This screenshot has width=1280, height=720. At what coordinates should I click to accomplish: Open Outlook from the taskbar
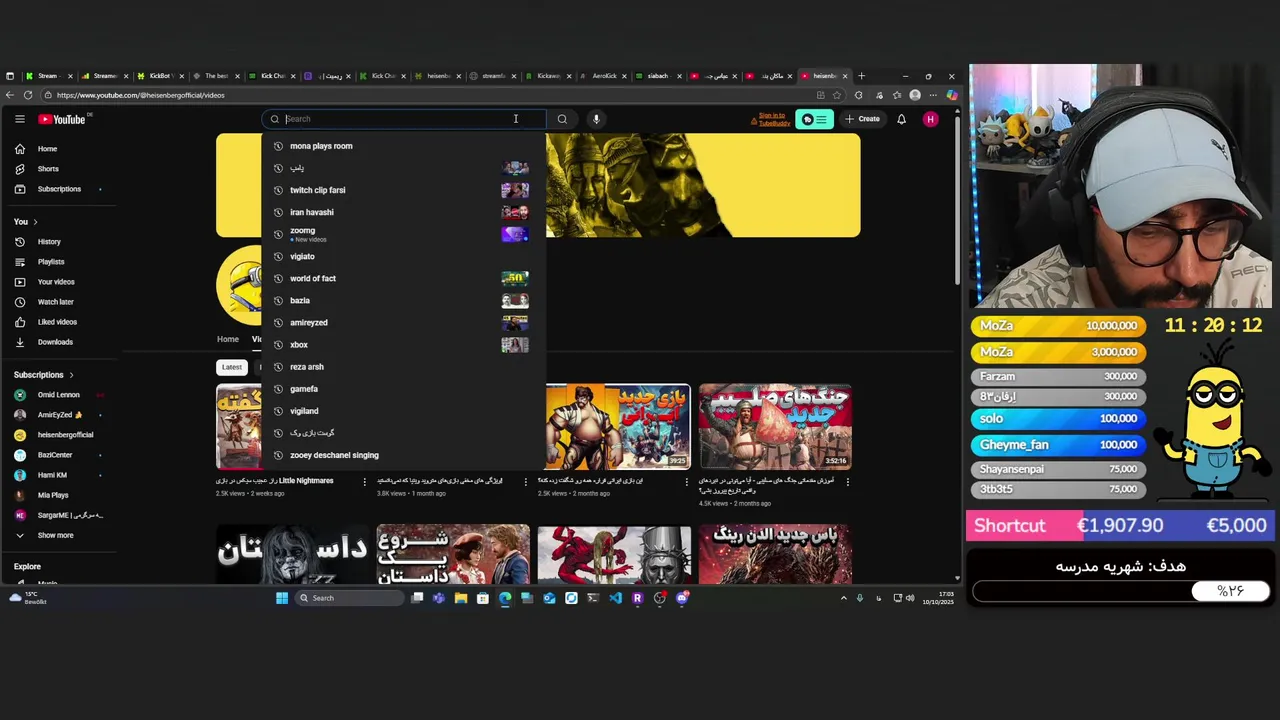549,598
